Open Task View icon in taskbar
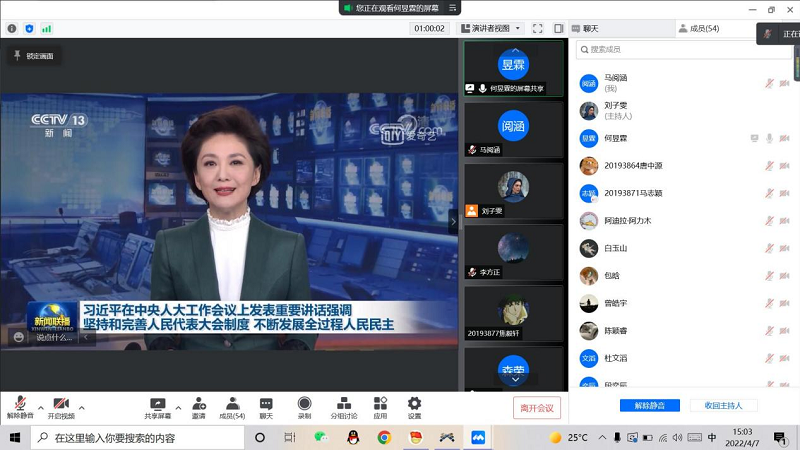The image size is (800, 450). (290, 437)
